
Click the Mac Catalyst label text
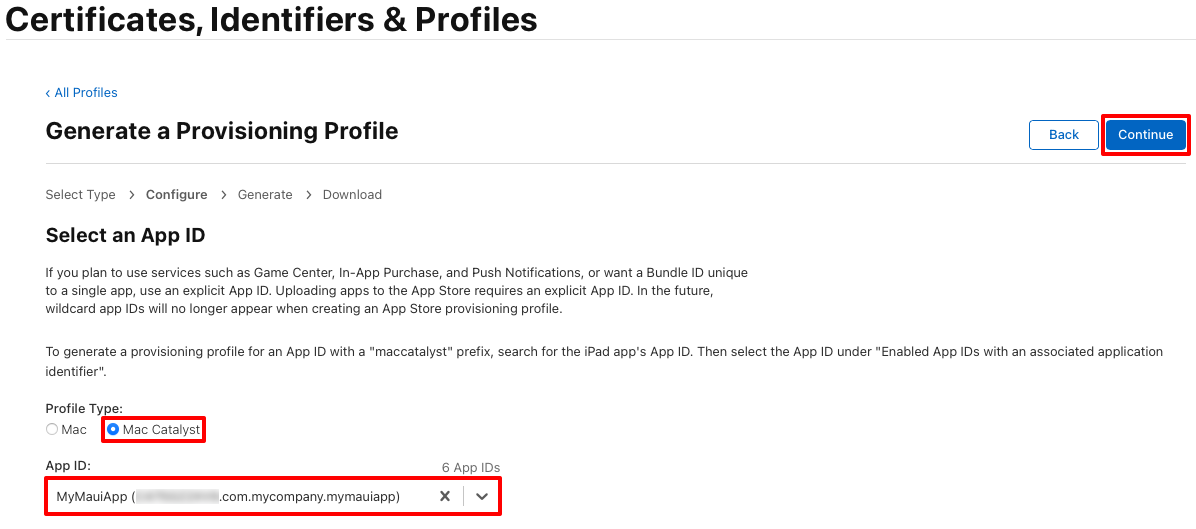click(x=161, y=429)
